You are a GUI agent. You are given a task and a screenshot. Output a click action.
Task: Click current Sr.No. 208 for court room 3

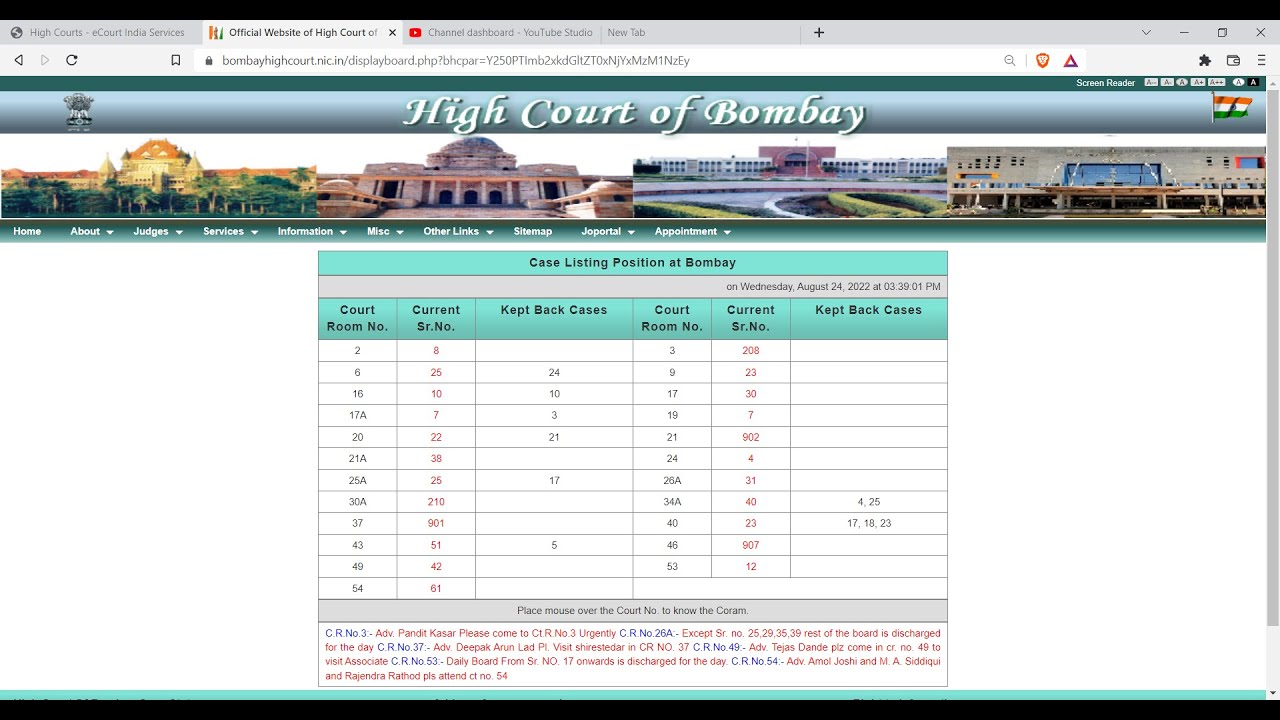pos(751,351)
